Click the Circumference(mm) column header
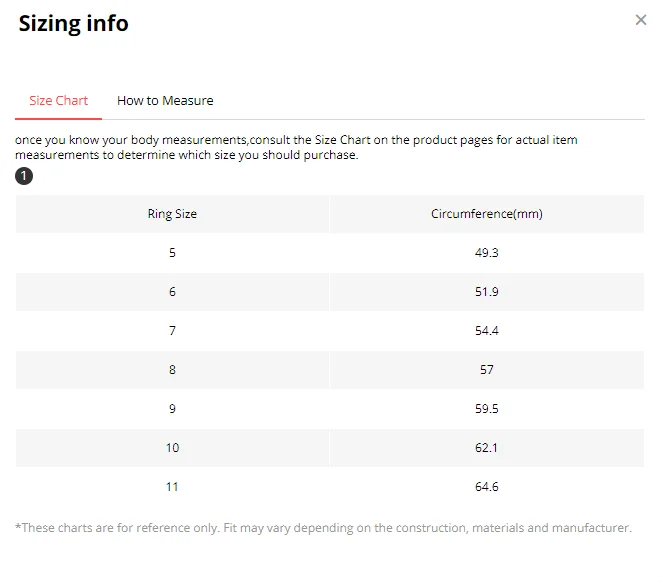The height and width of the screenshot is (582, 661). pyautogui.click(x=486, y=214)
